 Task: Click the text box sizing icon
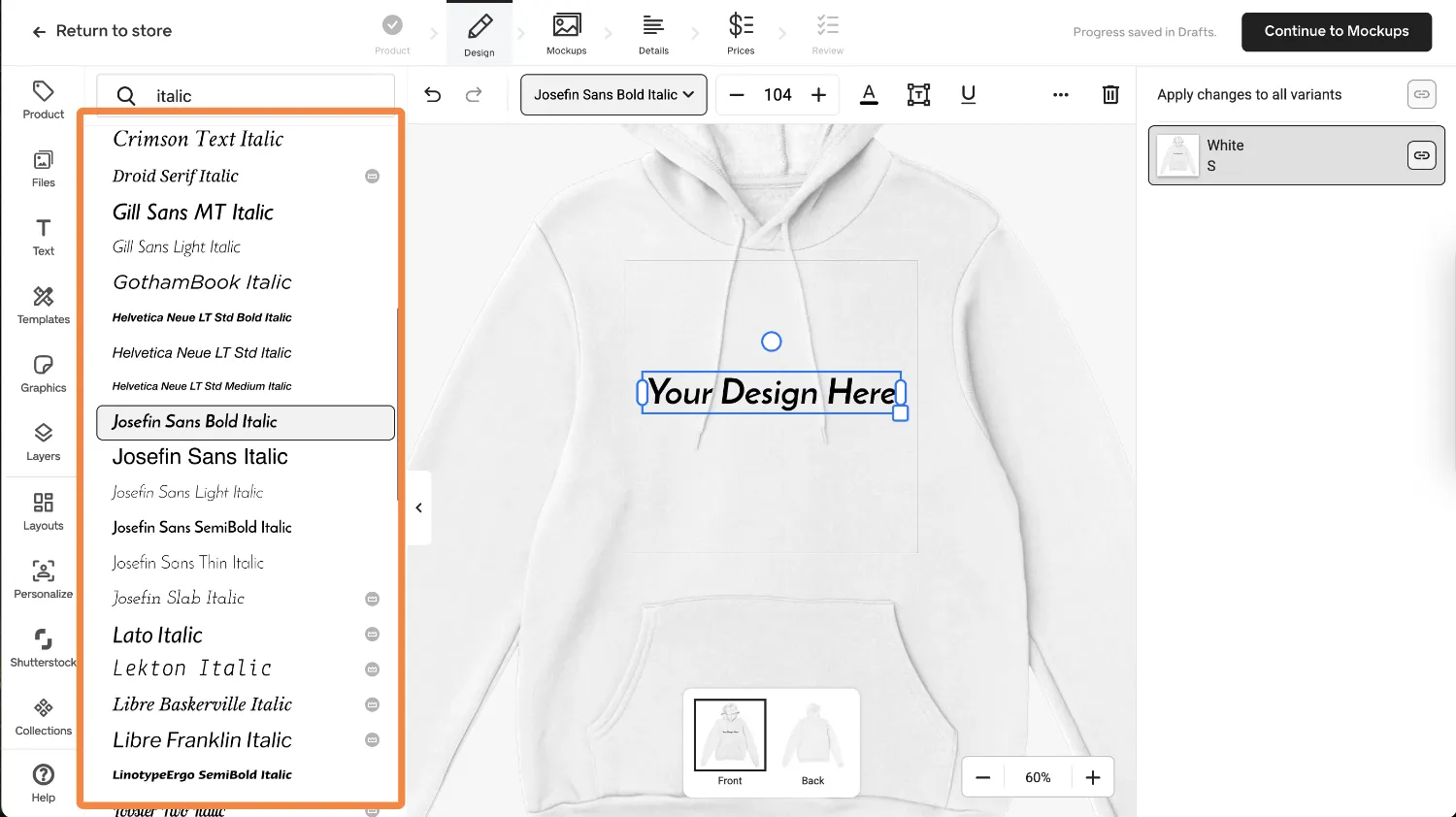coord(918,95)
